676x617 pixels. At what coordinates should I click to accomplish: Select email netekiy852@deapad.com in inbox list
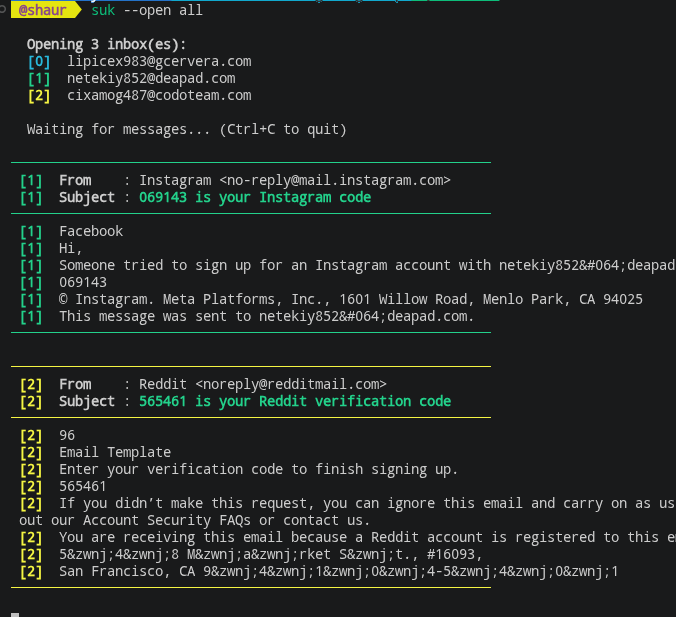[151, 78]
